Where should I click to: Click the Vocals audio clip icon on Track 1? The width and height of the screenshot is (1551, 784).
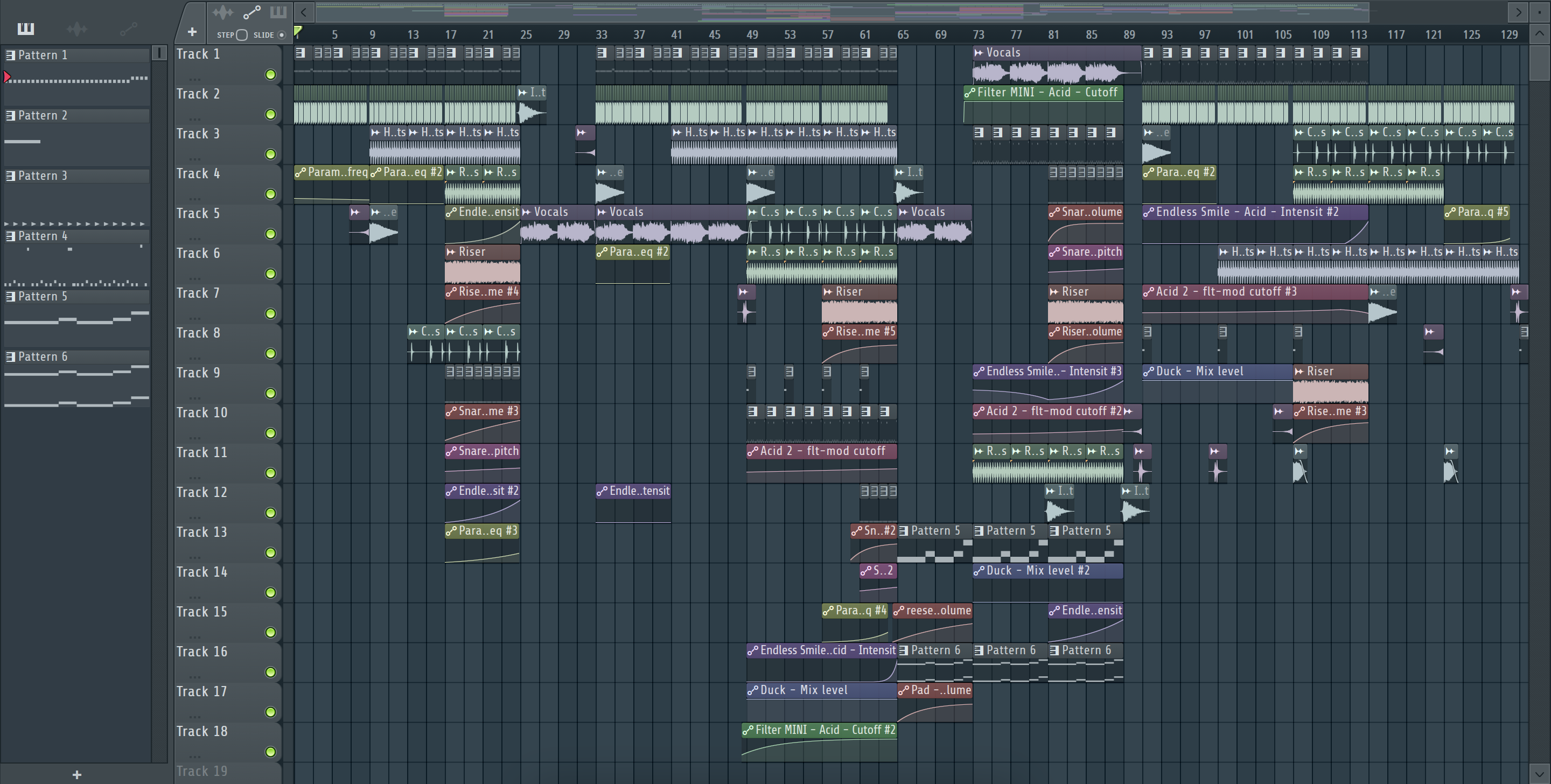[979, 53]
